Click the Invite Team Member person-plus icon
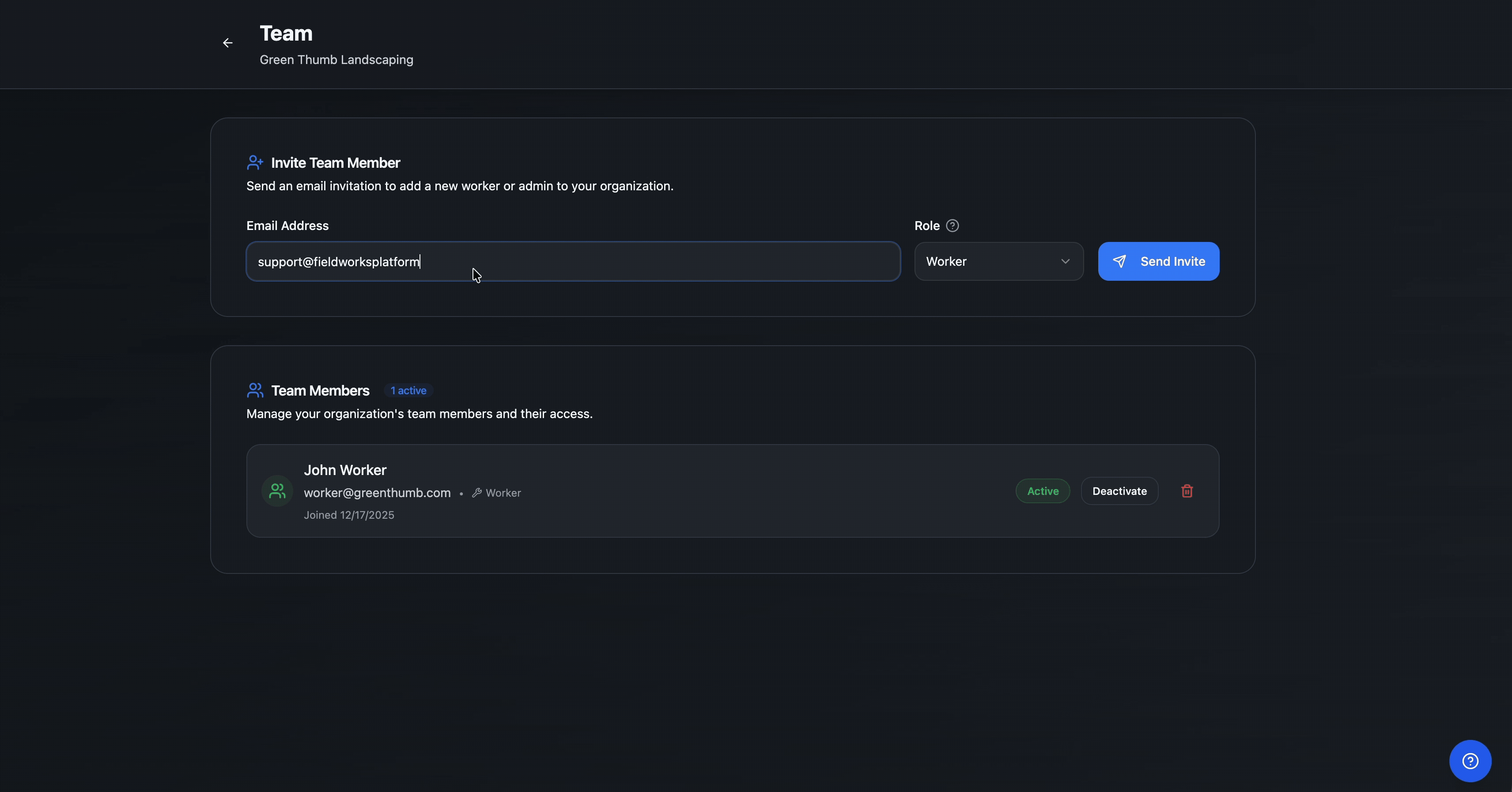The height and width of the screenshot is (792, 1512). click(255, 162)
